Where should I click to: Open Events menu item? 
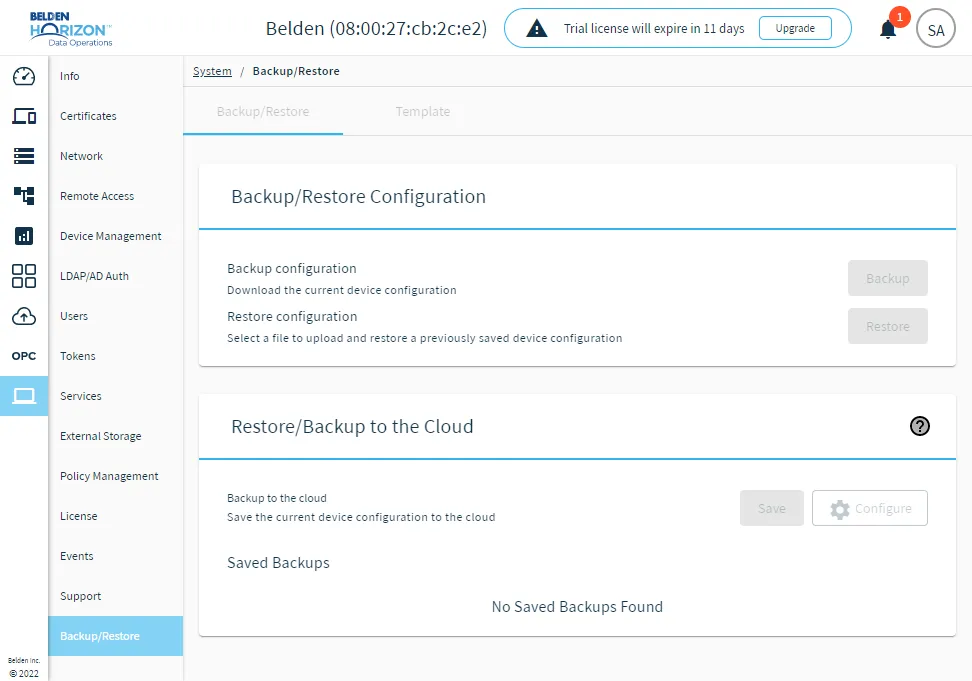pos(115,556)
